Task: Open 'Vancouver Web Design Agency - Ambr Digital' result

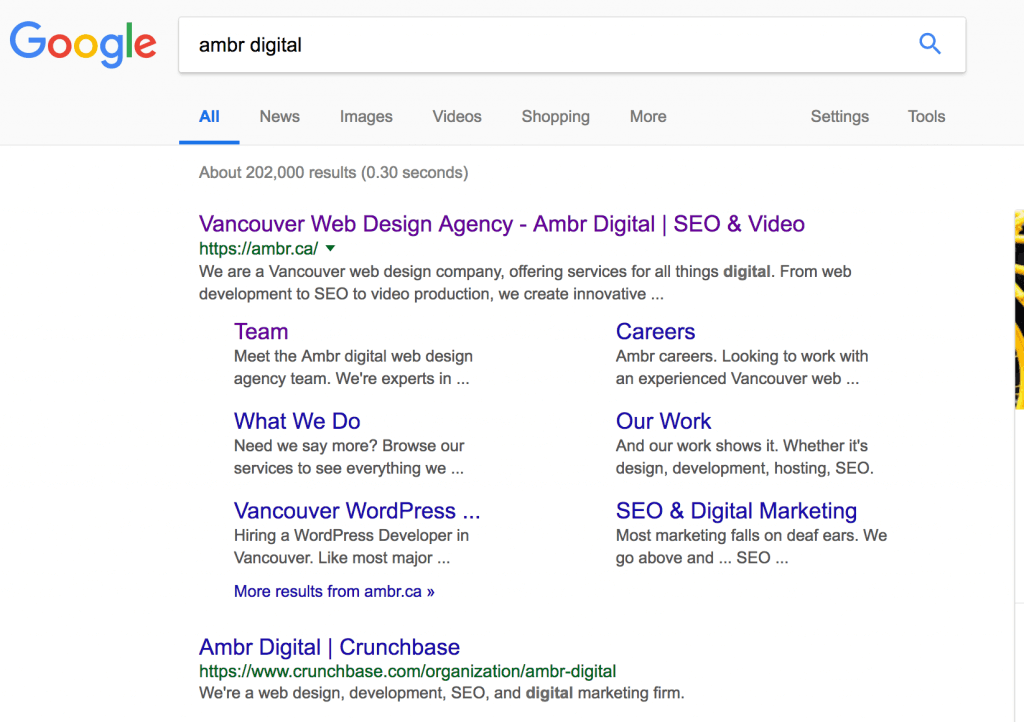Action: 502,224
